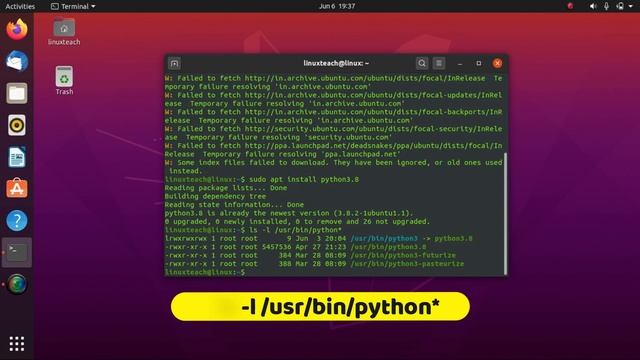
Task: Click the volume icon in top bar
Action: click(593, 6)
